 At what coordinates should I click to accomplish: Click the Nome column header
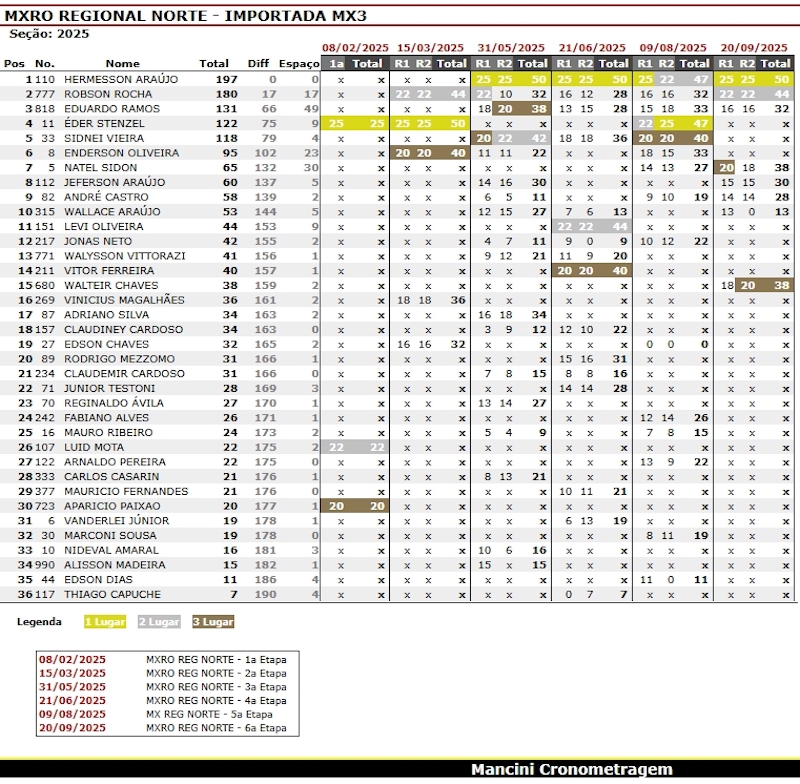tap(123, 64)
